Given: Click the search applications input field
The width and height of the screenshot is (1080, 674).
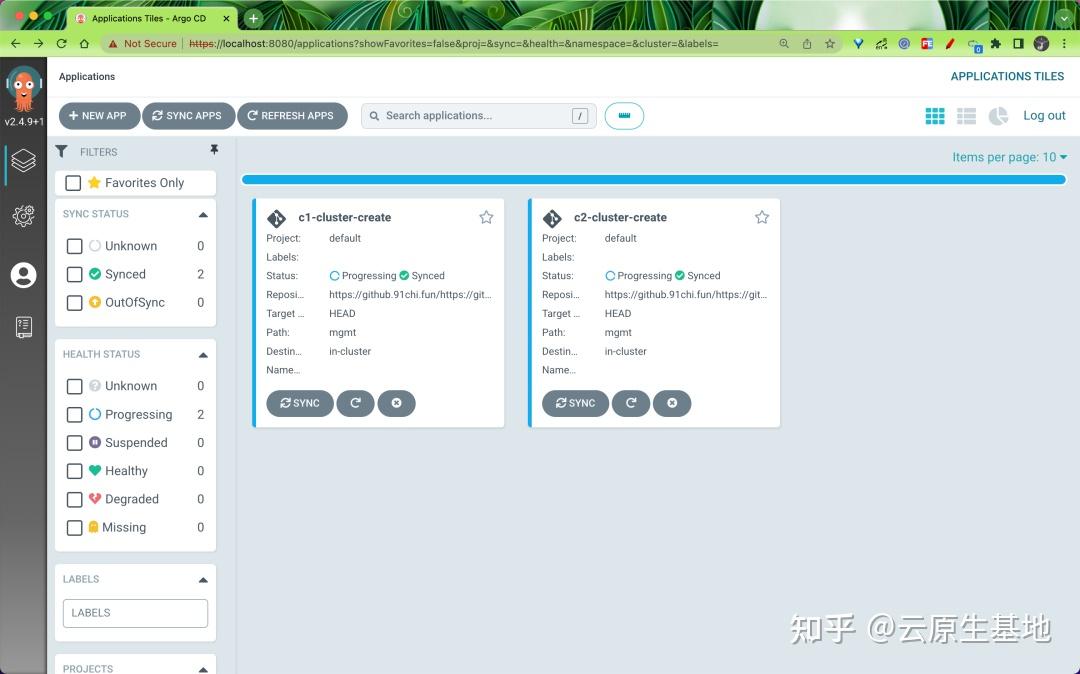Looking at the screenshot, I should coord(470,115).
